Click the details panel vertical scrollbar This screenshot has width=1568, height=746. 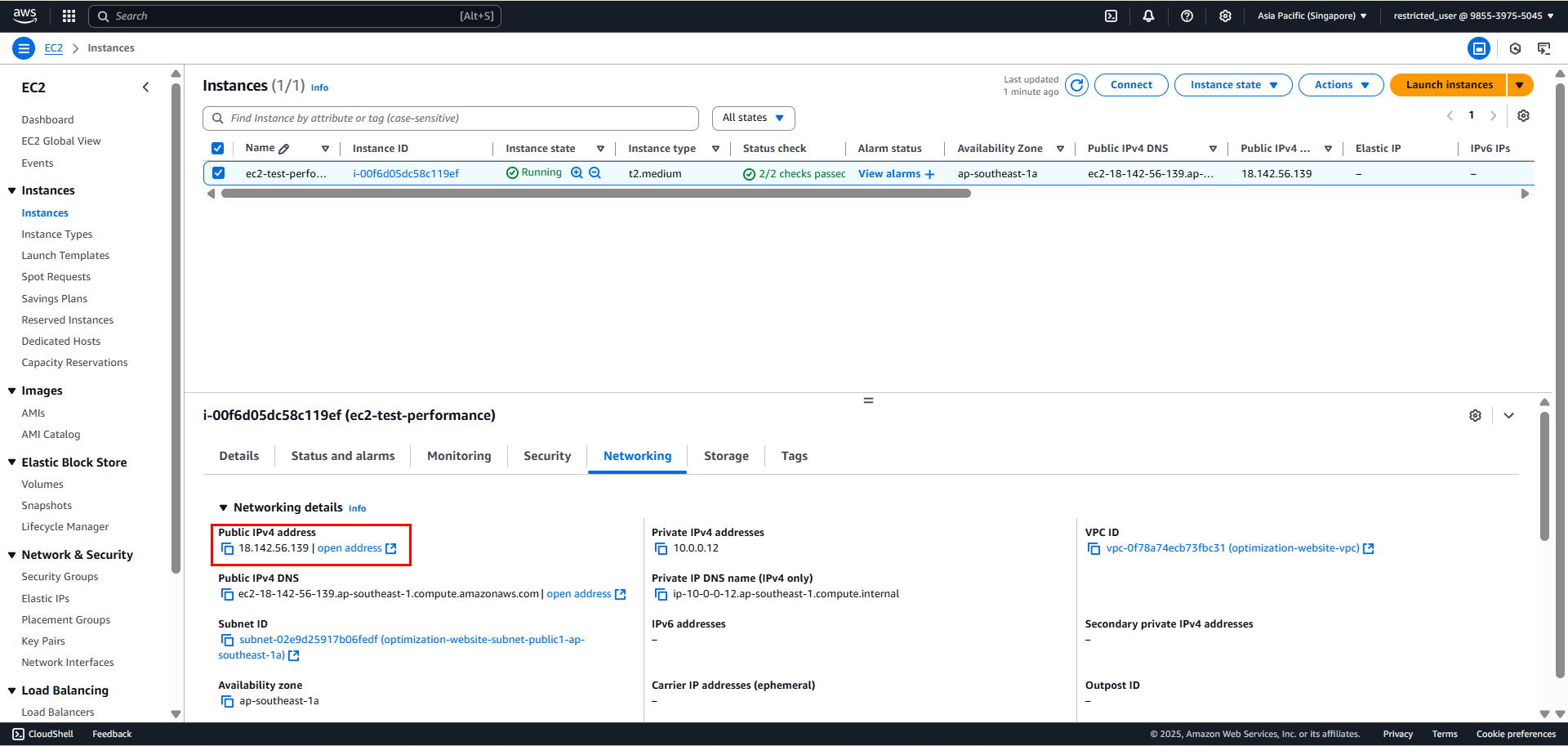click(1543, 476)
